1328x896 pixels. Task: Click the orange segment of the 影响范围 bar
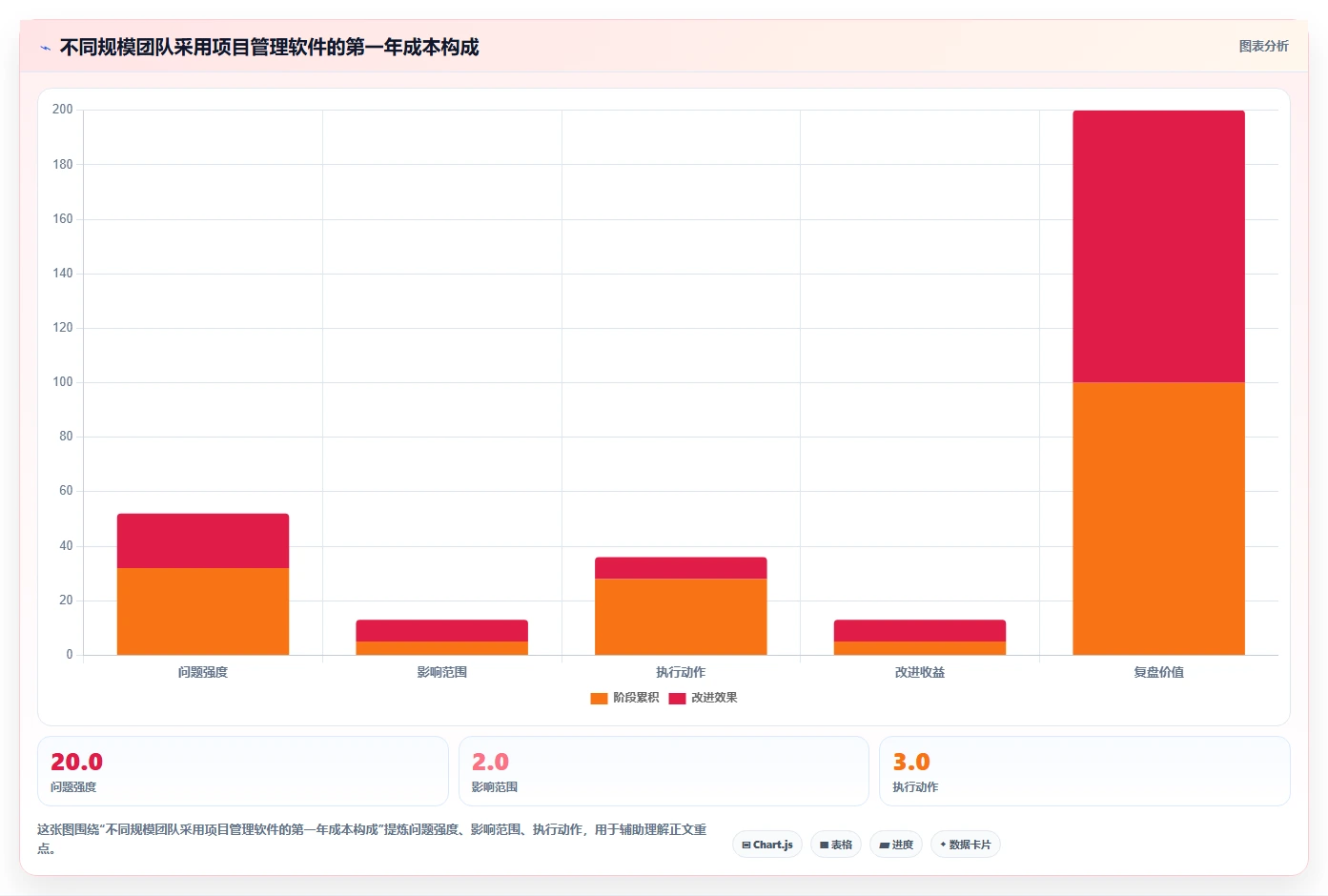click(441, 648)
